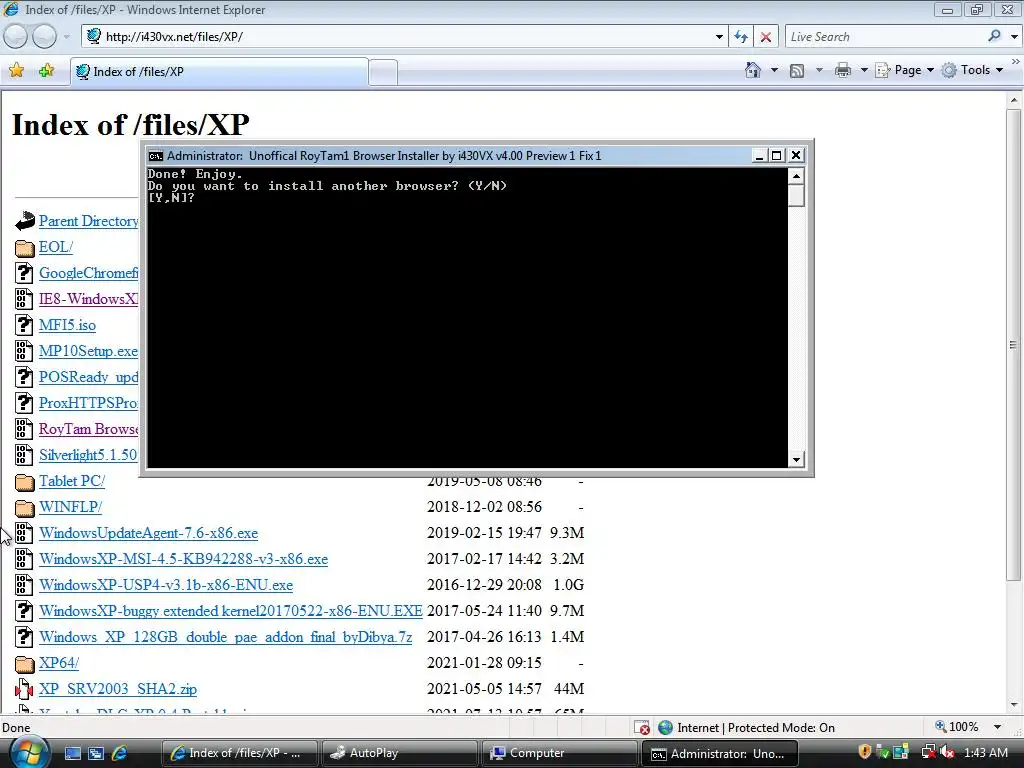Open the Windows Start orb

click(x=29, y=752)
